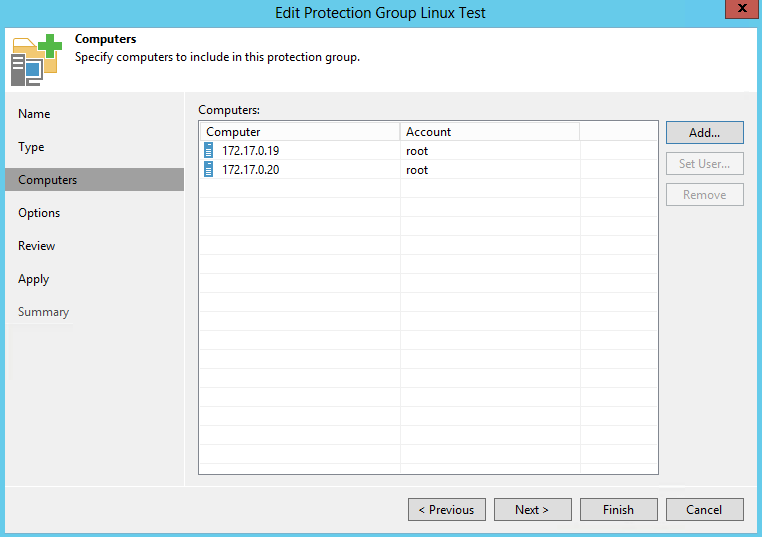This screenshot has height=537, width=762.
Task: Proceed with the Next button
Action: click(x=532, y=510)
